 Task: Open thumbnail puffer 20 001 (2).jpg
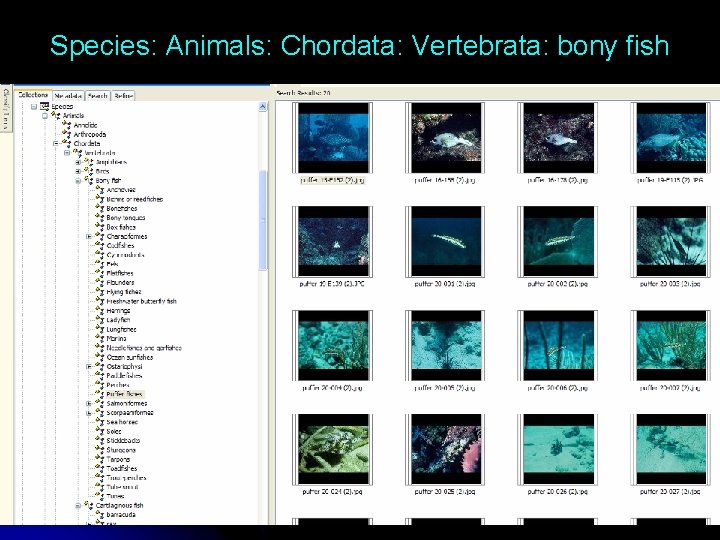(x=445, y=242)
